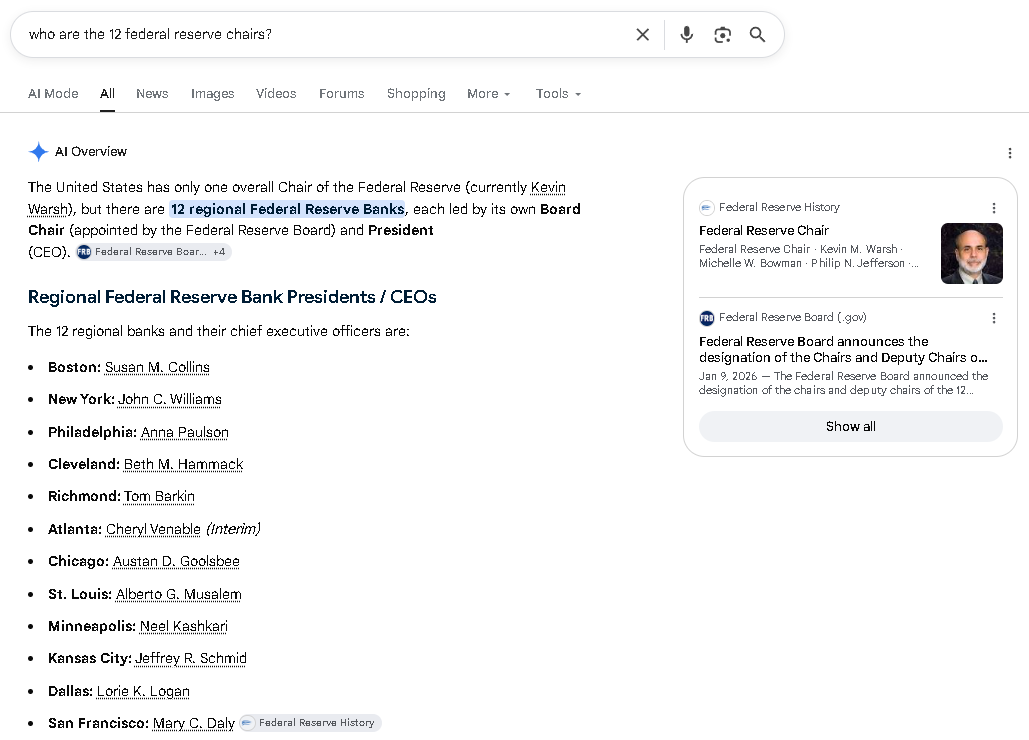Click the Jan 9, 2026 article snippet text
Viewport: 1029px width, 740px height.
(x=843, y=383)
